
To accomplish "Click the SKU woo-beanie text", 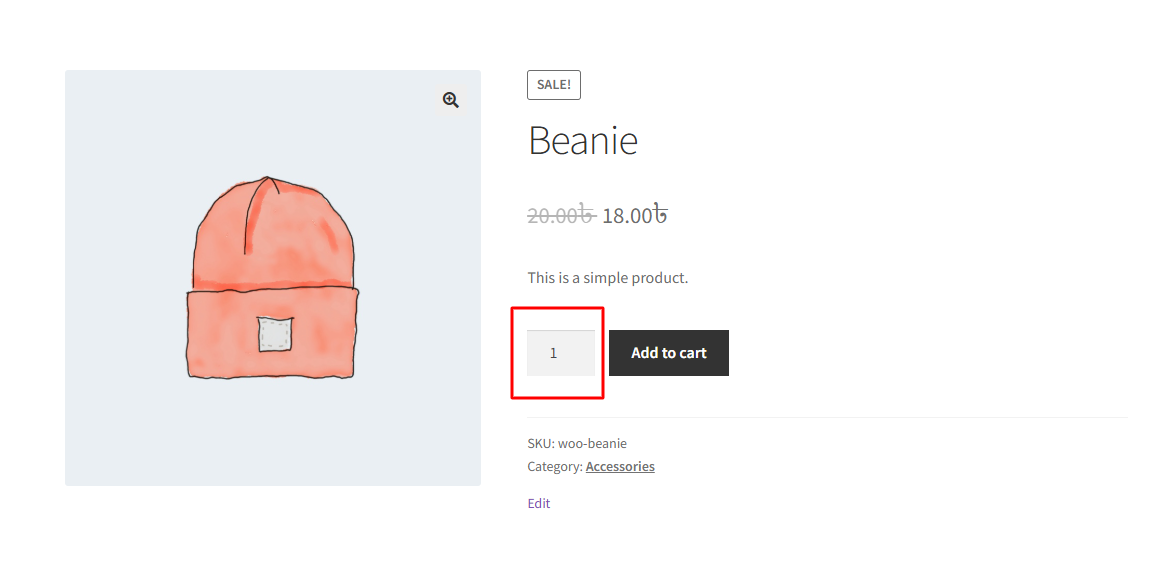I will click(577, 444).
